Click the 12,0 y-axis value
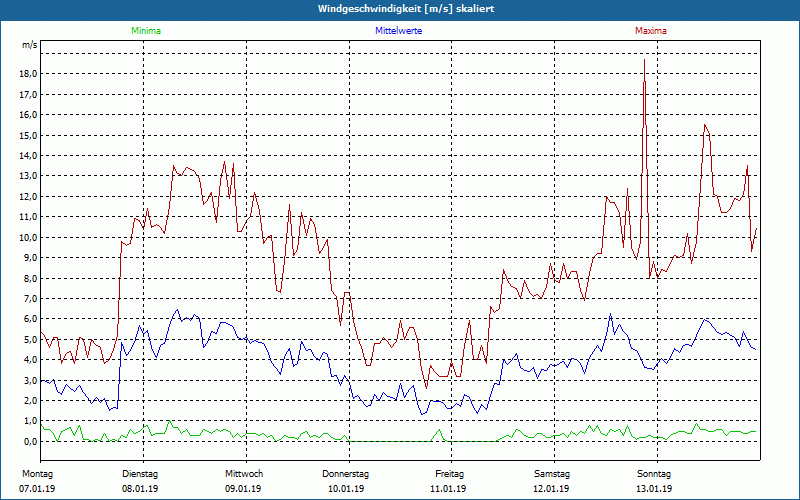Image resolution: width=800 pixels, height=500 pixels. point(29,196)
